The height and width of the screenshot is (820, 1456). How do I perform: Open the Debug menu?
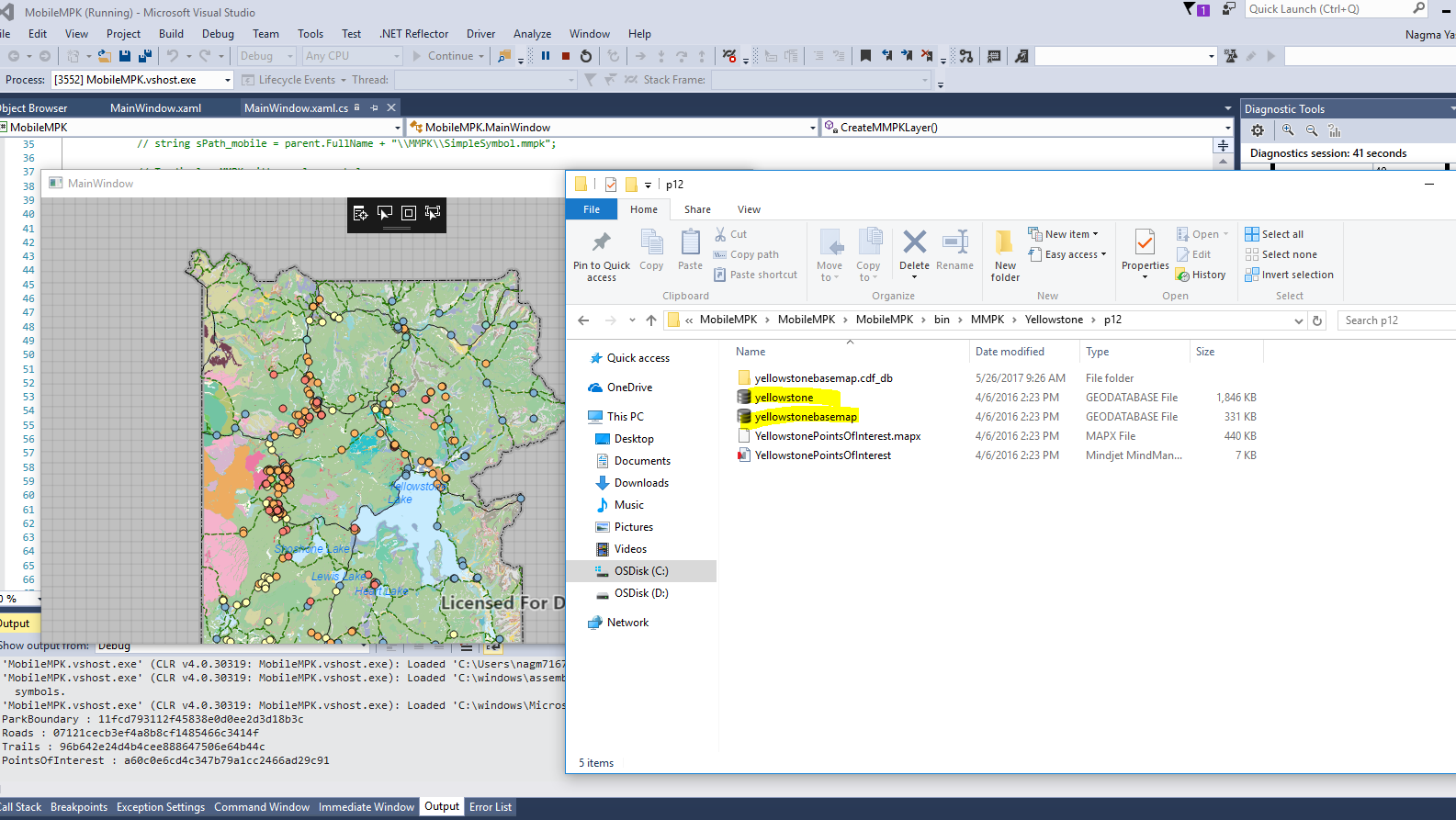(x=218, y=34)
